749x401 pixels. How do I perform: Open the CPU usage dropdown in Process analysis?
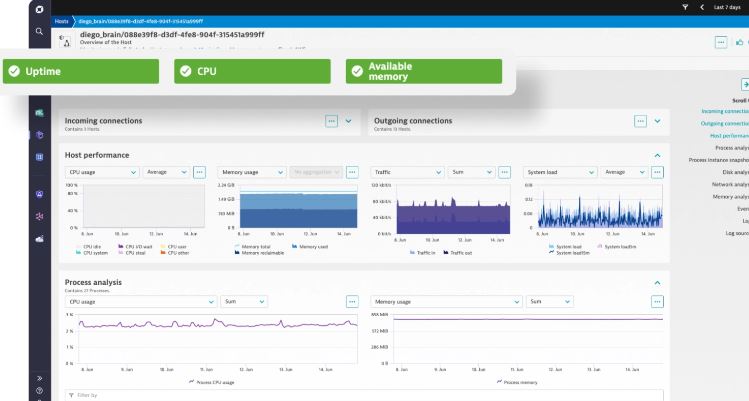pos(141,302)
